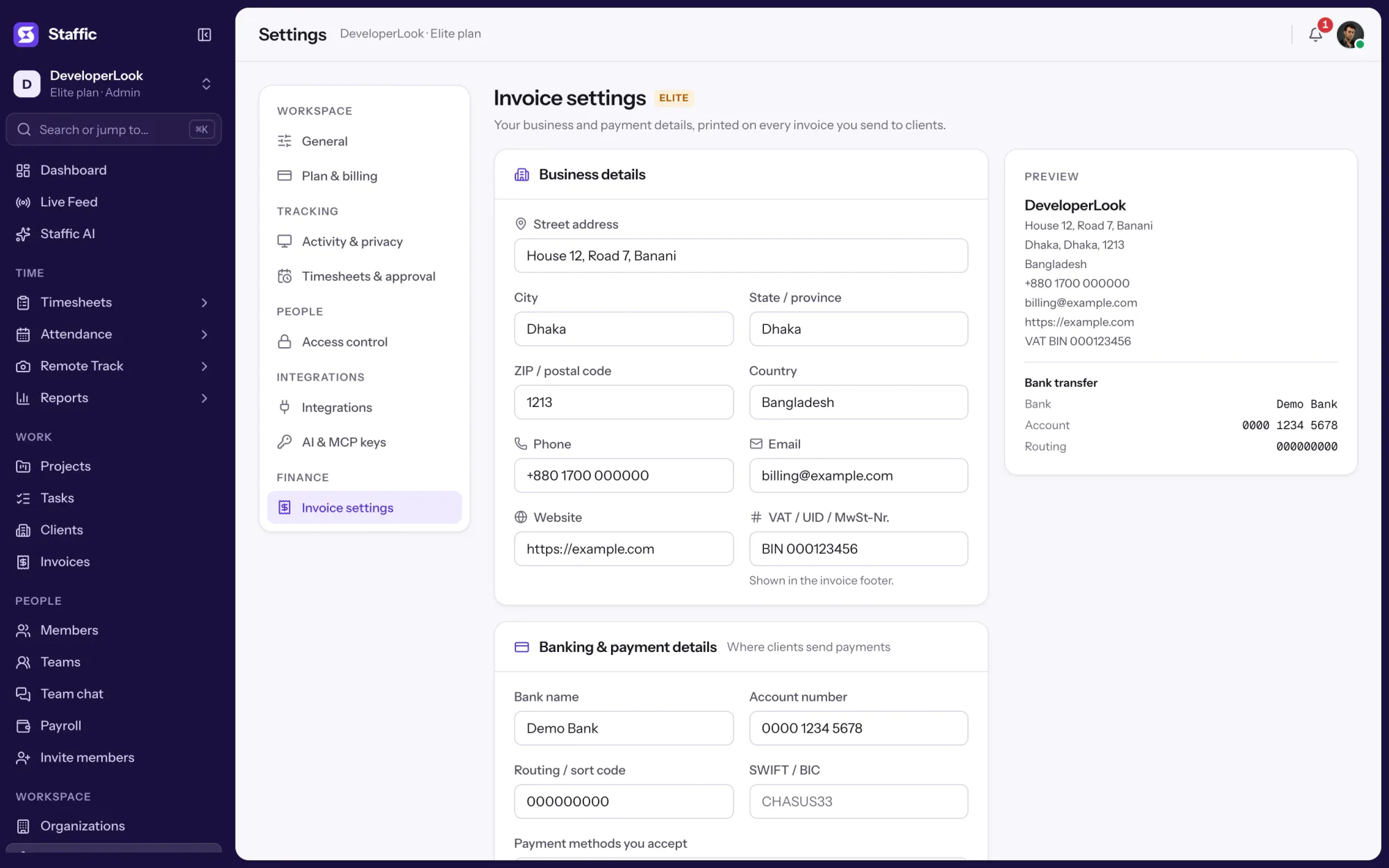Open Team chat
Image resolution: width=1389 pixels, height=868 pixels.
(114, 694)
